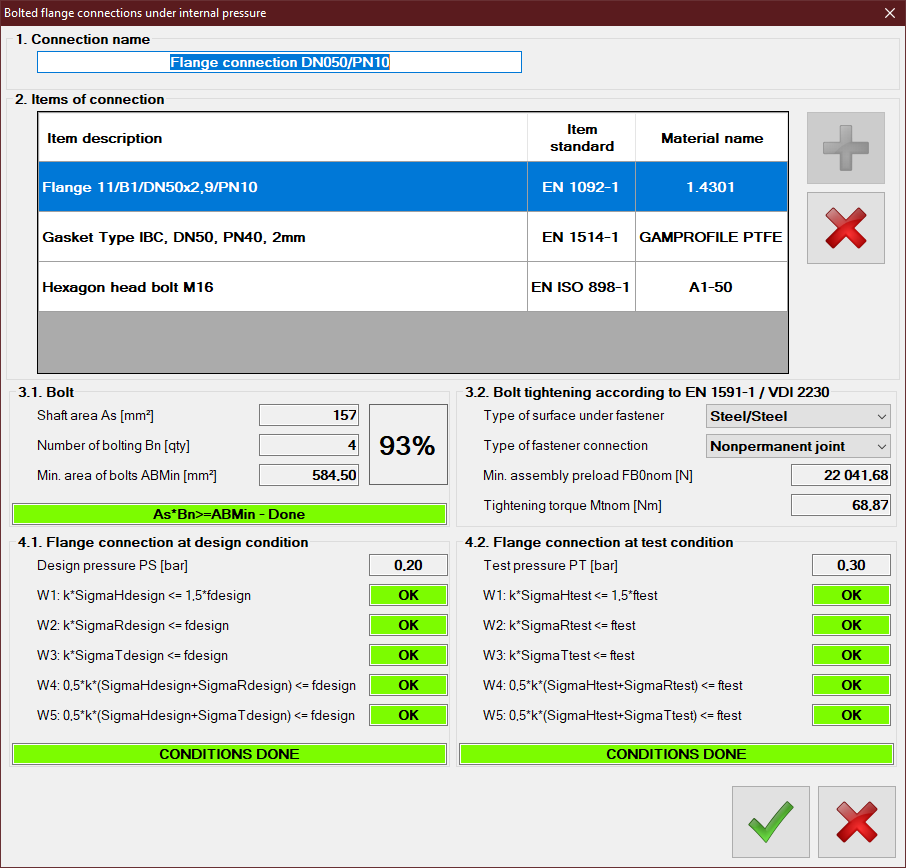Click the As*Bn>=ABMin - Done status bar

[x=229, y=514]
